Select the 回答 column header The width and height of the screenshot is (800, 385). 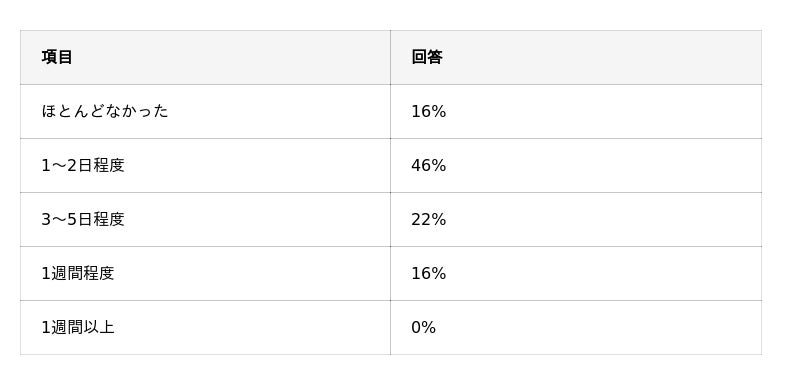[427, 57]
